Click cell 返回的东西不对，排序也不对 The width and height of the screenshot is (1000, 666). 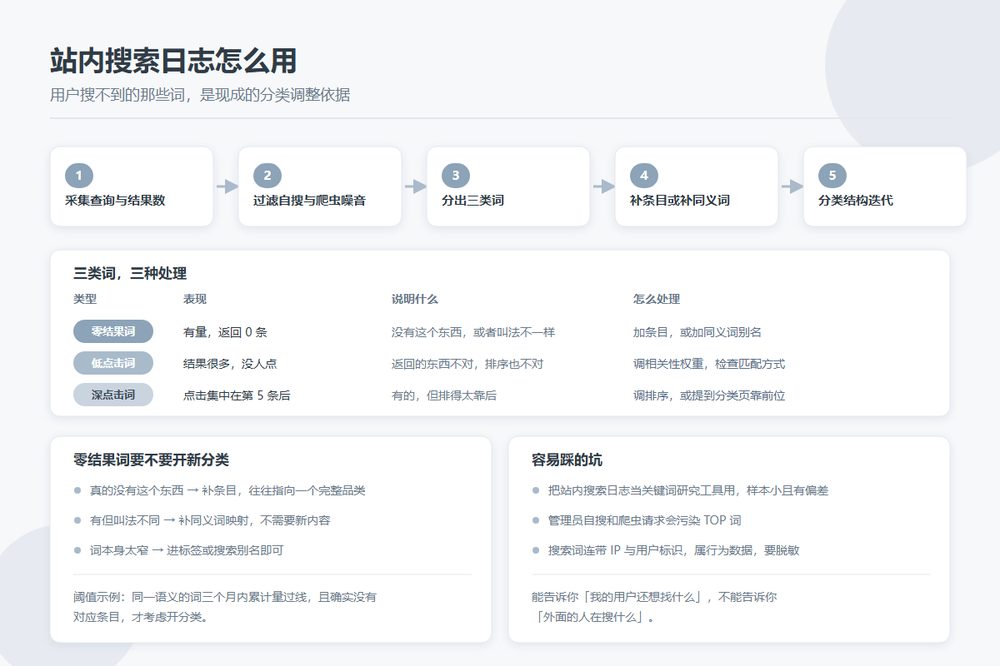pyautogui.click(x=467, y=364)
